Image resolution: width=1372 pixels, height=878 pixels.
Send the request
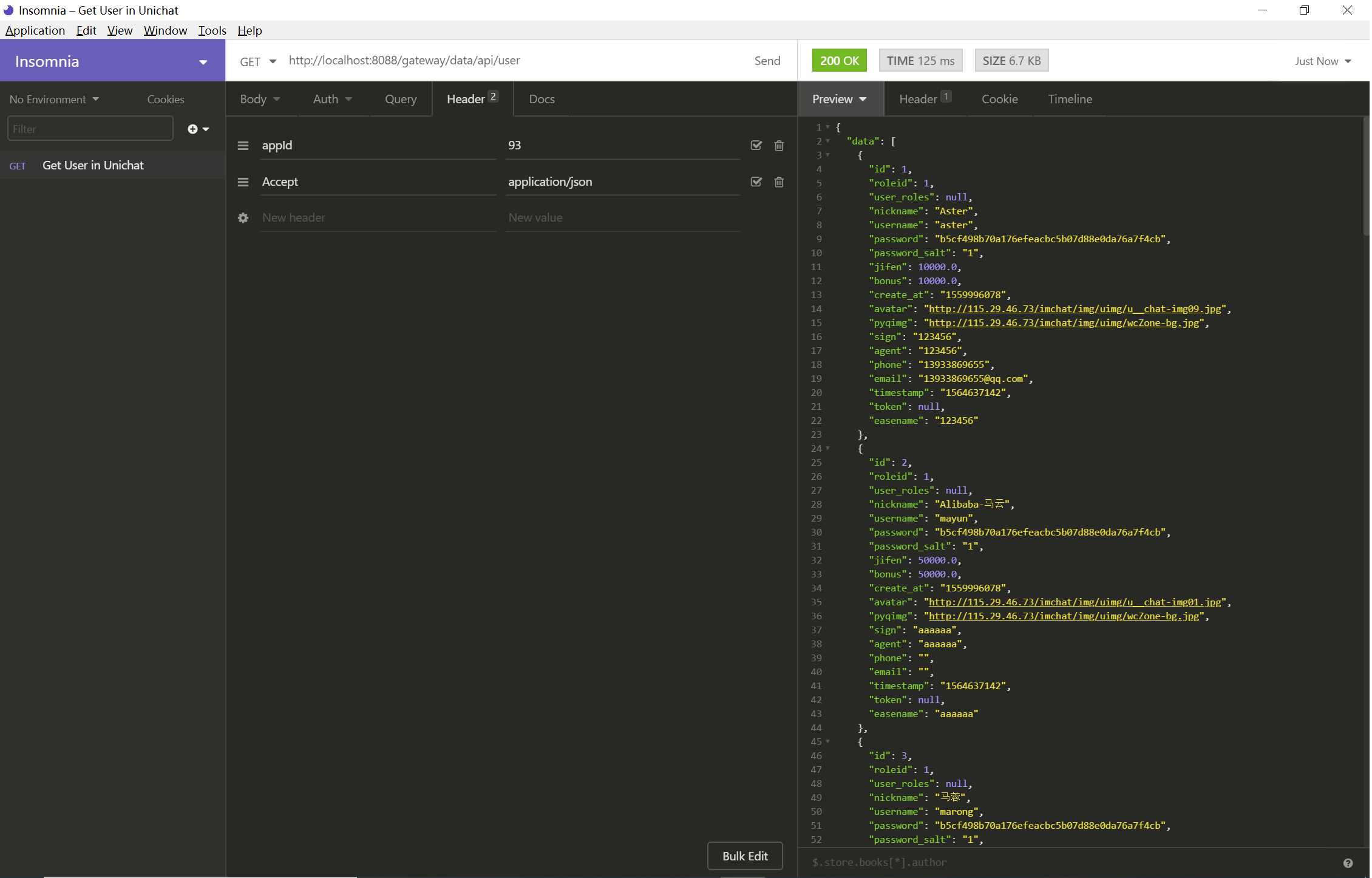(x=767, y=61)
